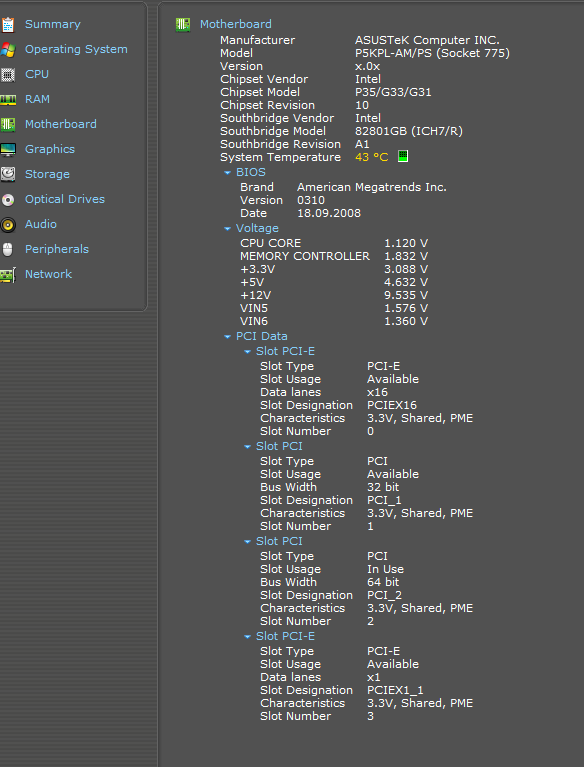Click the model value P5KPL-AM/PS (Socket 775)
Image resolution: width=584 pixels, height=767 pixels.
point(432,53)
